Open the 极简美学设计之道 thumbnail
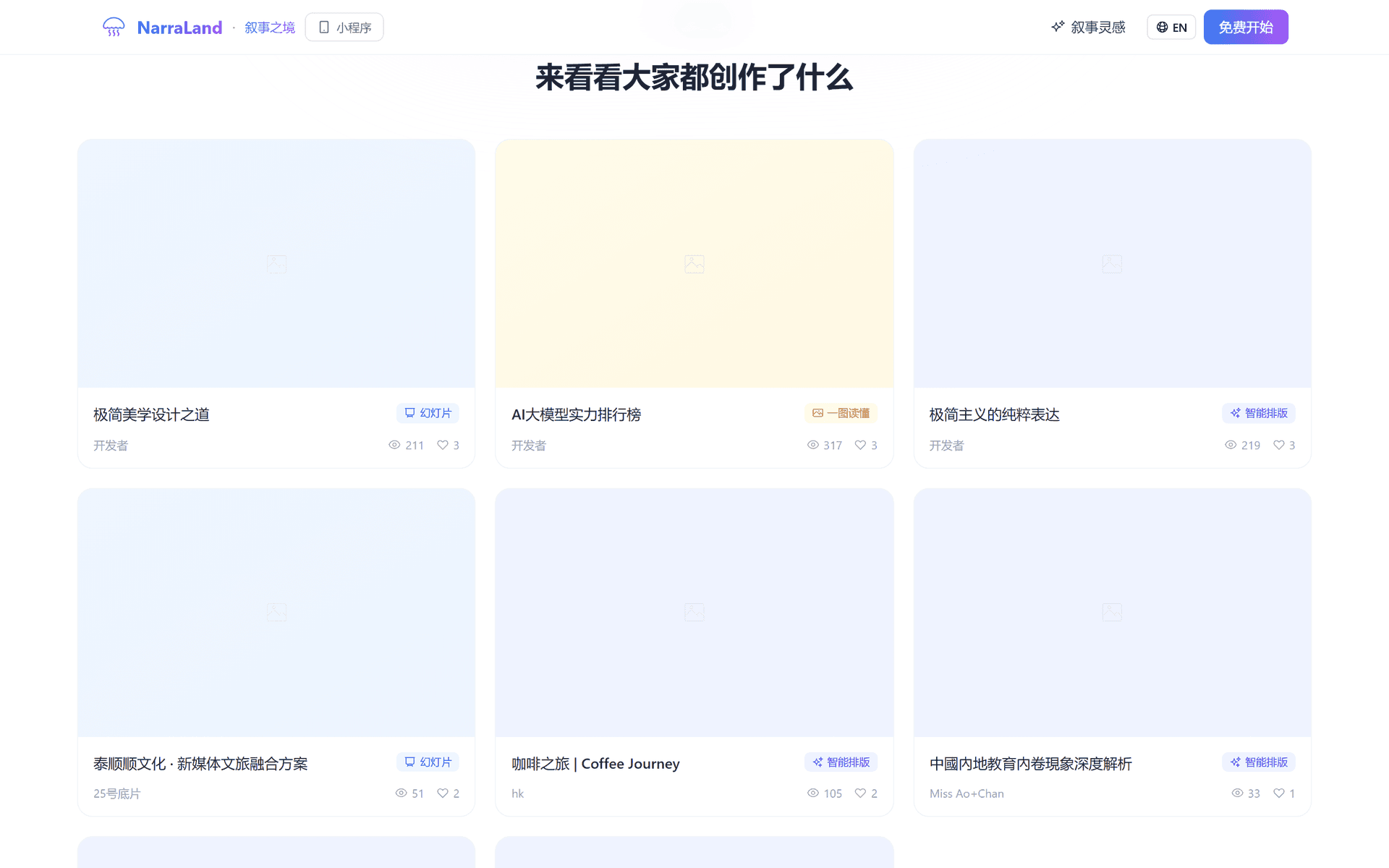This screenshot has height=868, width=1389. [x=276, y=263]
